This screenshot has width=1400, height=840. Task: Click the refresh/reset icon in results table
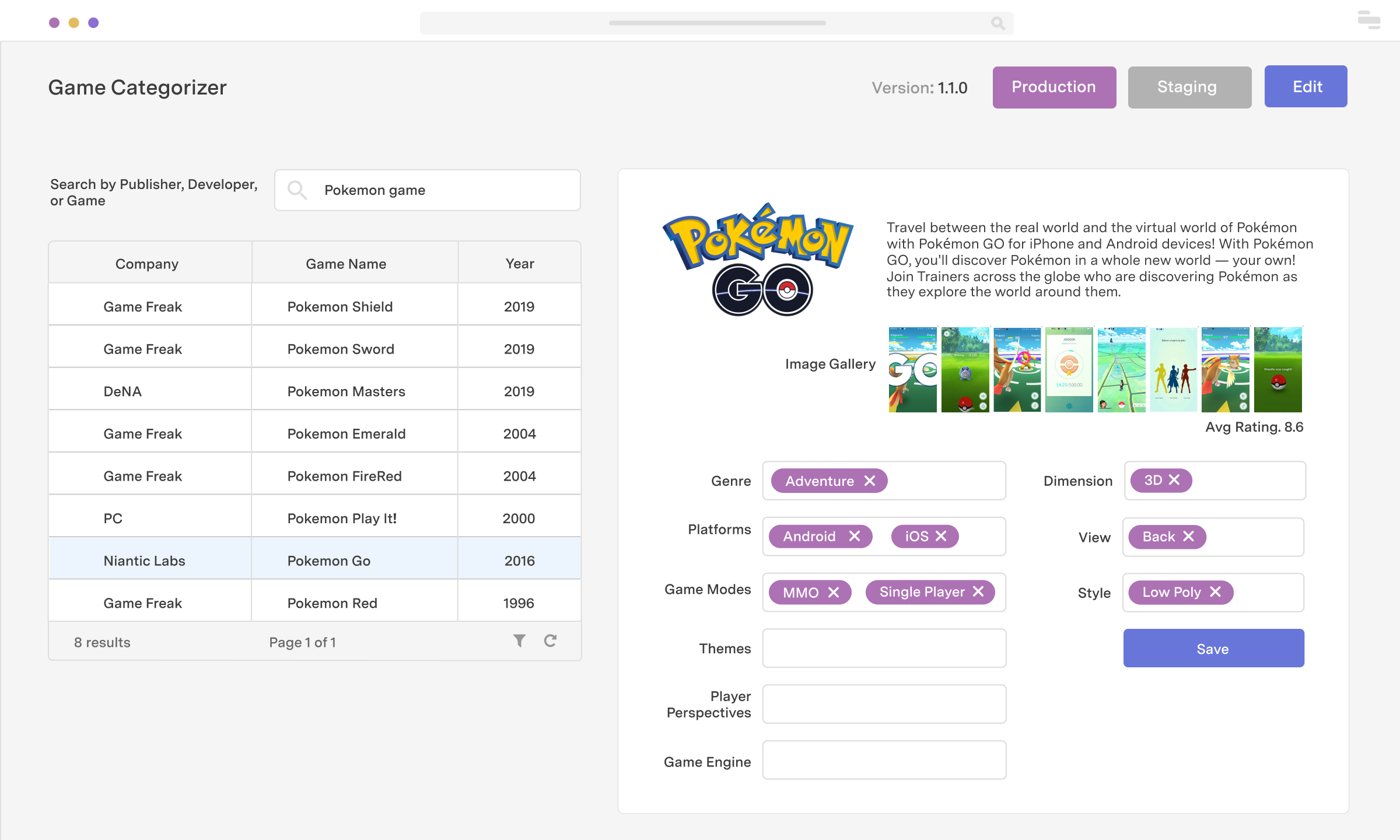click(x=551, y=640)
